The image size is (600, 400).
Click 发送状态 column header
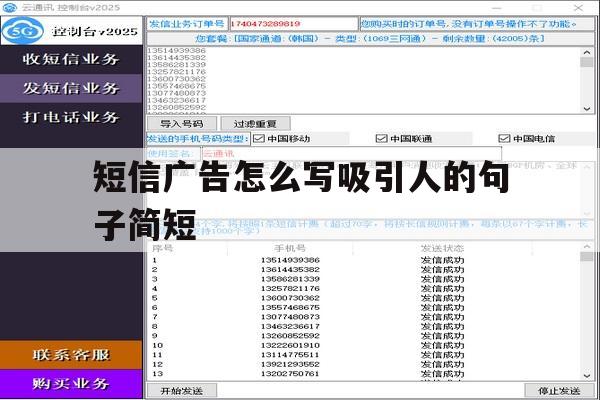(x=442, y=248)
